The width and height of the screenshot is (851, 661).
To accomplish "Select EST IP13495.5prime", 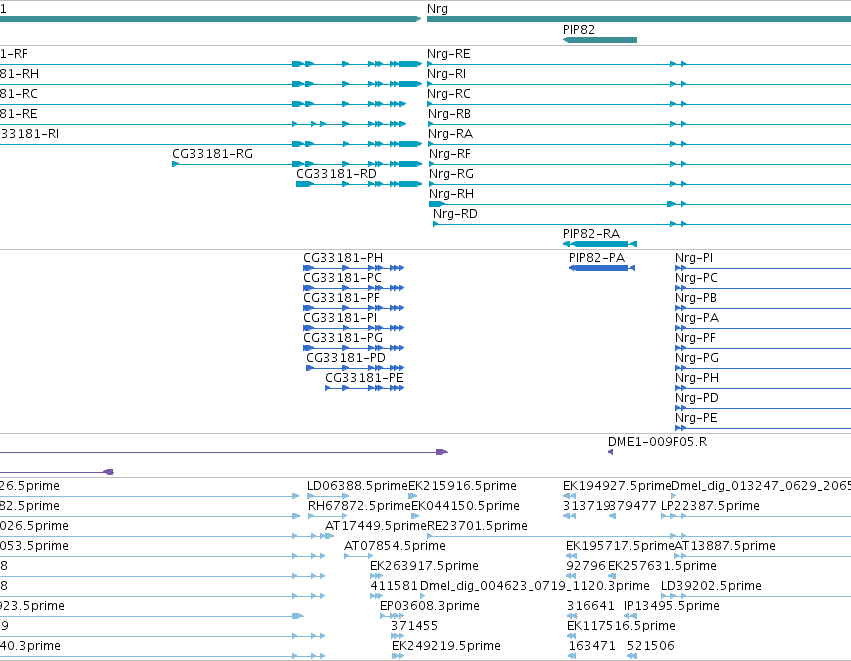I will click(x=671, y=606).
